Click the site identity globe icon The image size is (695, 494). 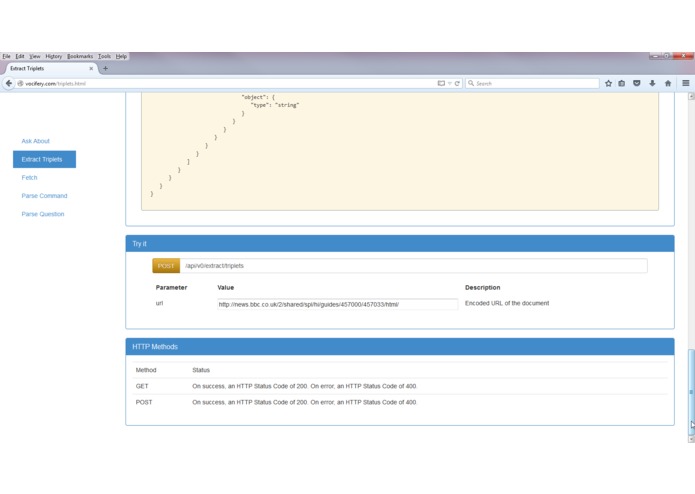coord(20,83)
